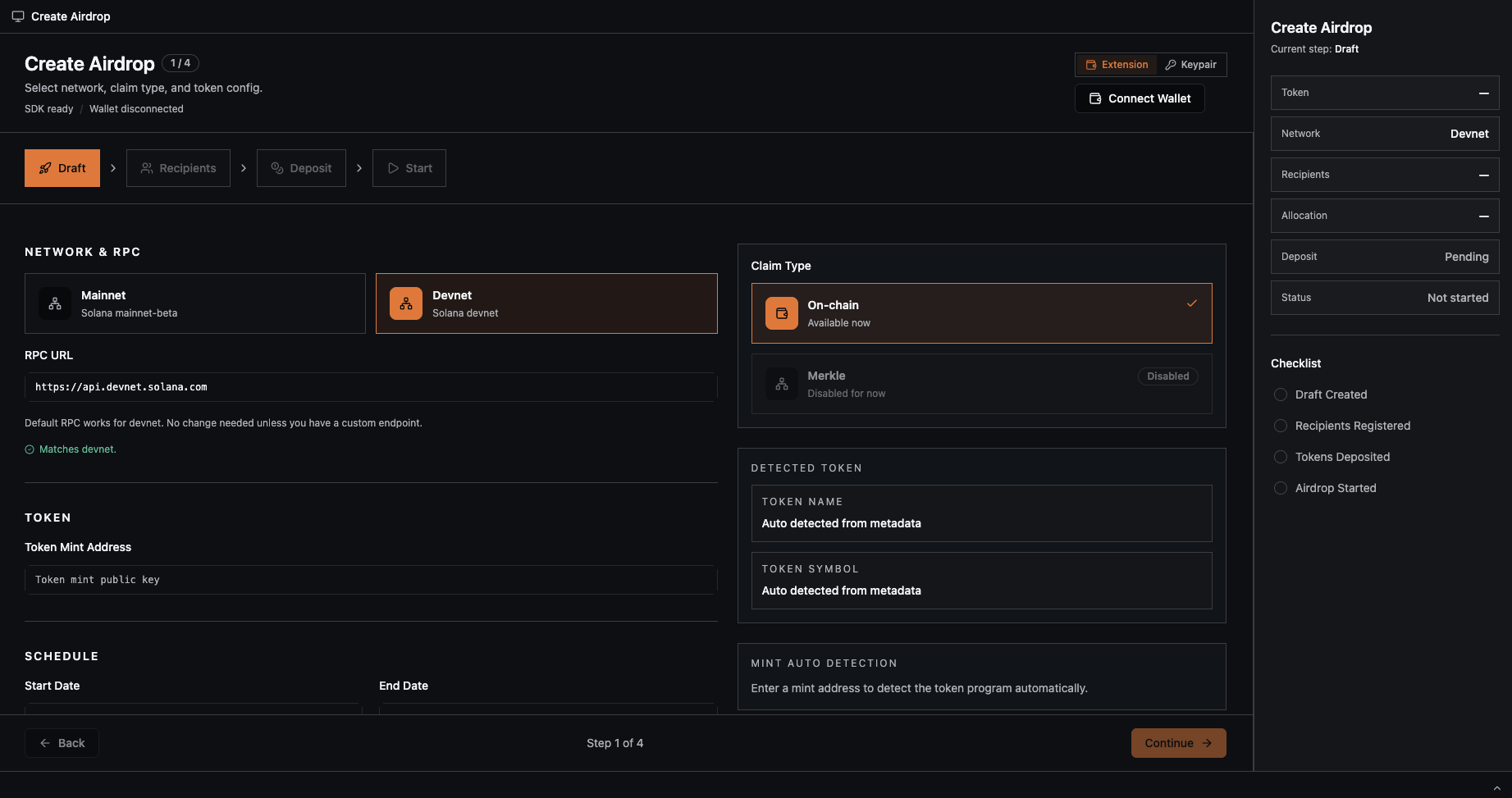Click the monitor icon beside Create Airdrop title
The image size is (1512, 798).
[x=18, y=16]
